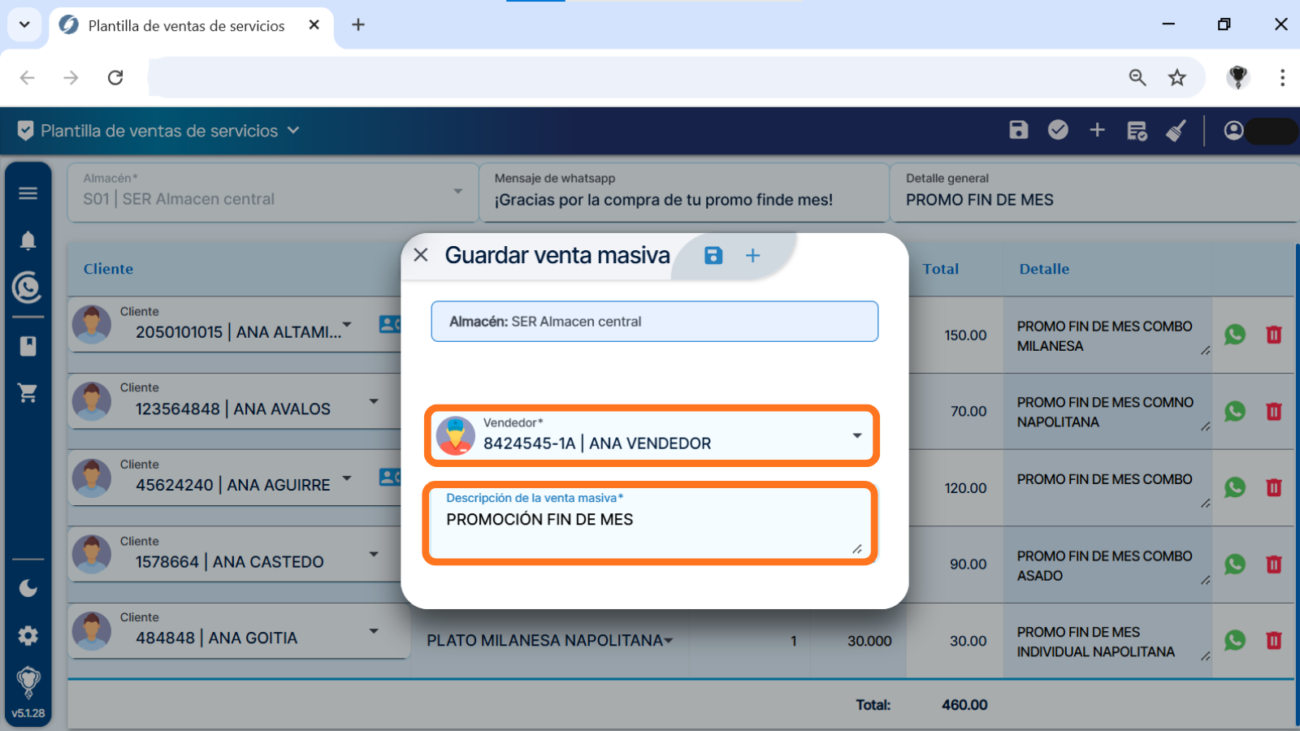Screen dimensions: 1300x731
Task: Open the hamburger menu in sidebar
Action: pyautogui.click(x=28, y=193)
